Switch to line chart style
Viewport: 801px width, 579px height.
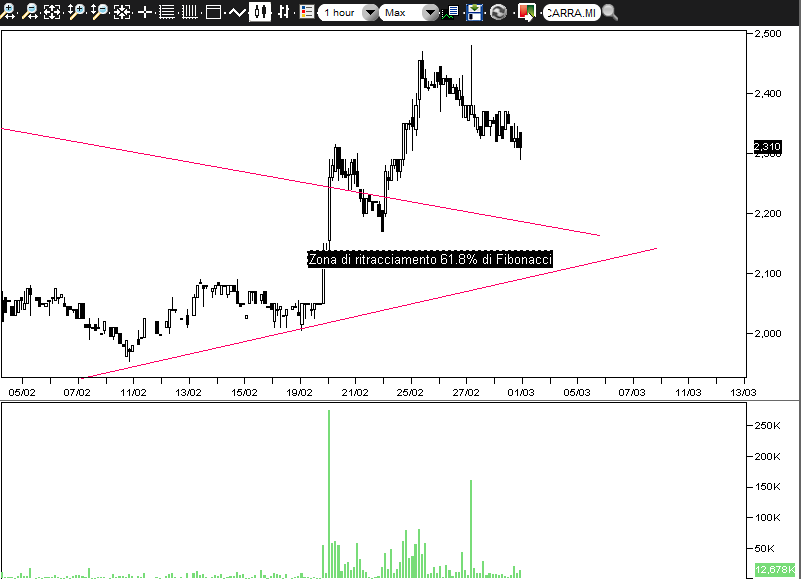click(x=237, y=12)
